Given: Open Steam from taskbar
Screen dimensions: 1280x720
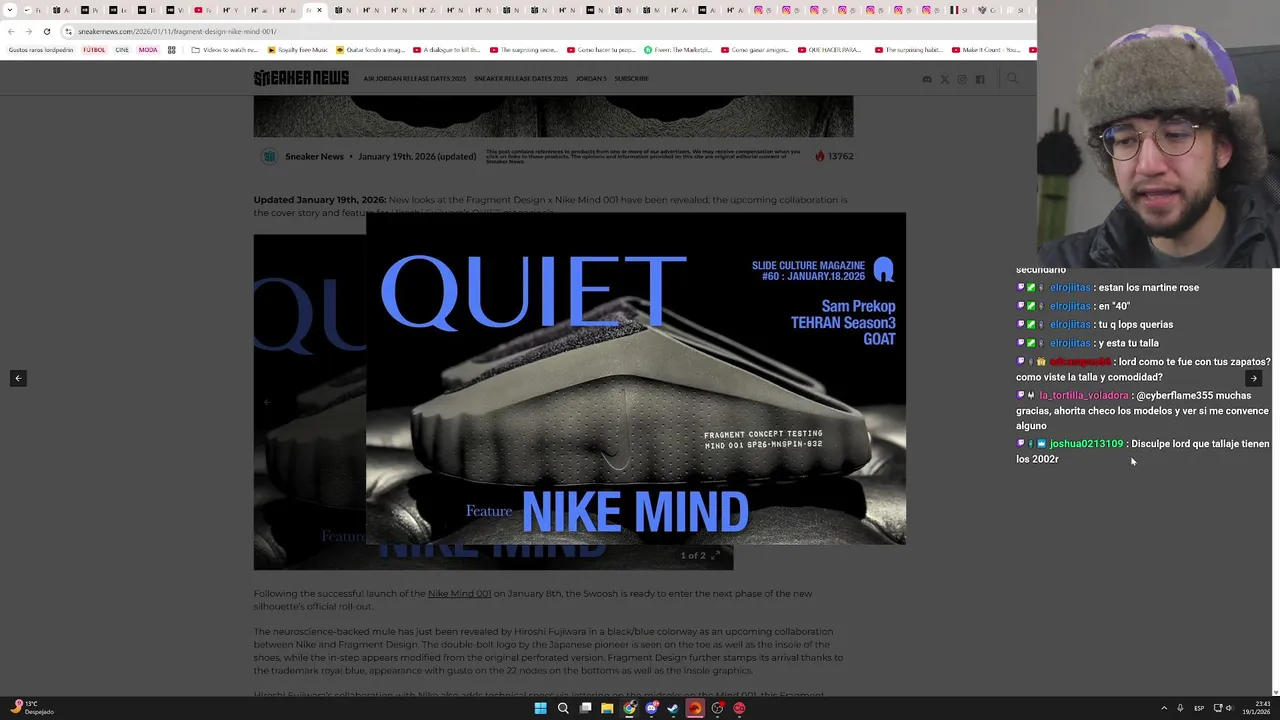Looking at the screenshot, I should pyautogui.click(x=673, y=708).
